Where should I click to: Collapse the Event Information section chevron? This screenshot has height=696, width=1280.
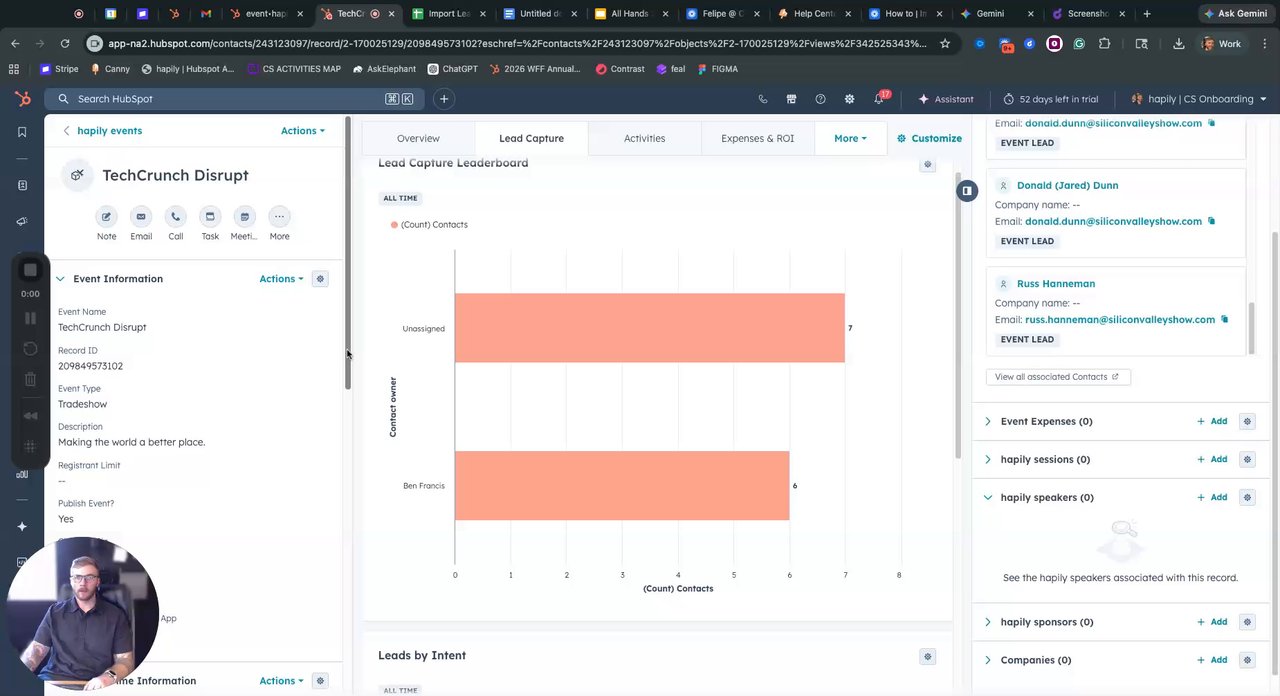60,279
